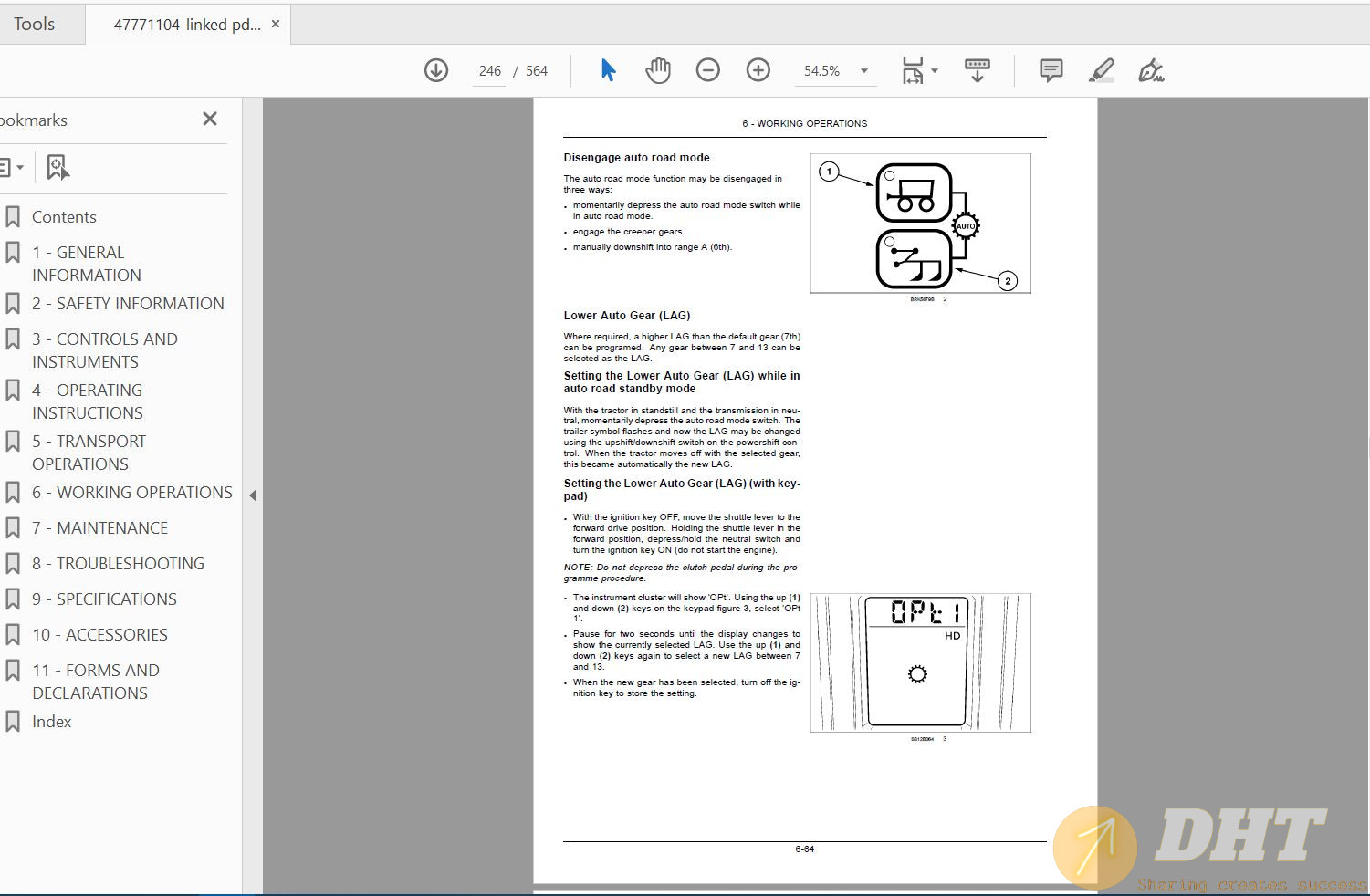Zoom in using the plus icon
This screenshot has width=1370, height=896.
(758, 70)
